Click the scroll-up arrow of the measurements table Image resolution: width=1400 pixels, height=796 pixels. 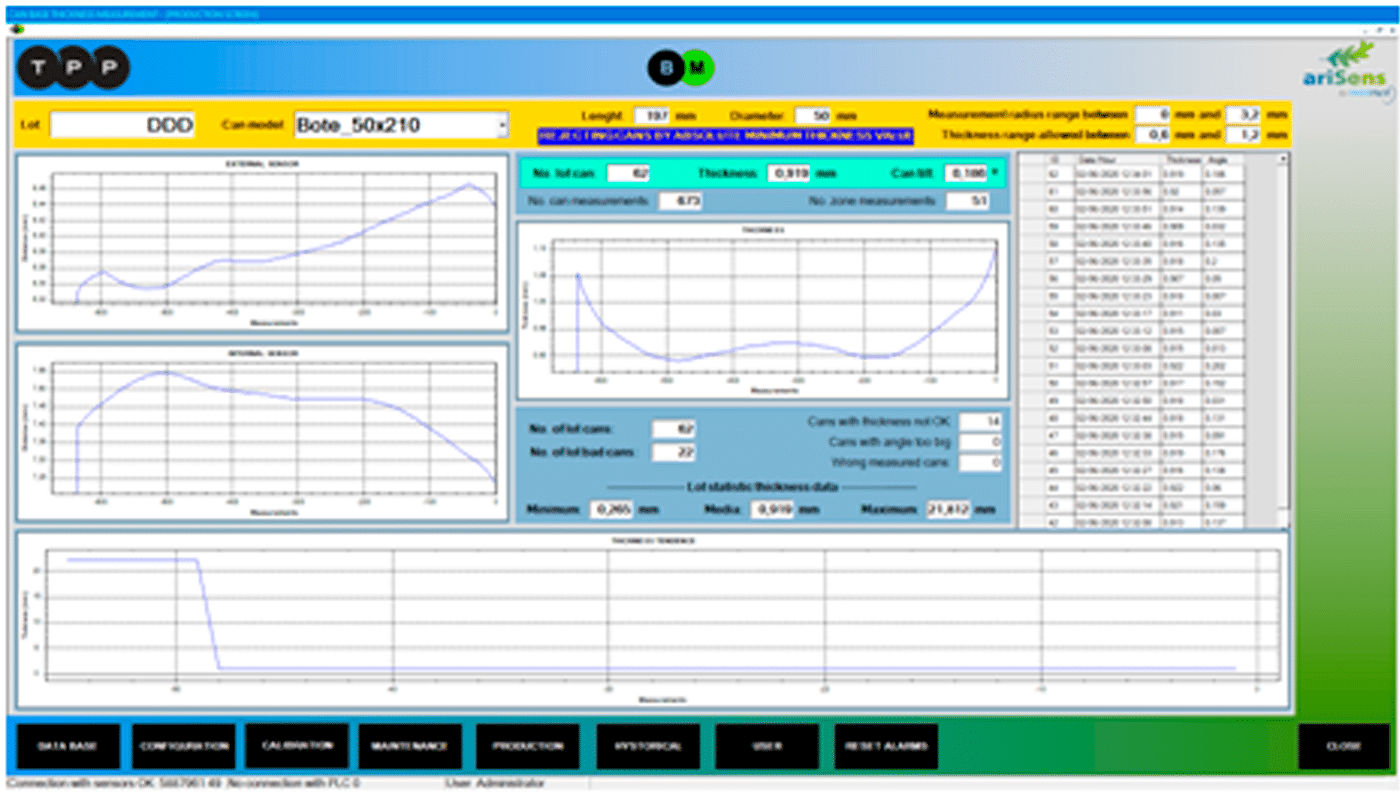pos(1283,159)
